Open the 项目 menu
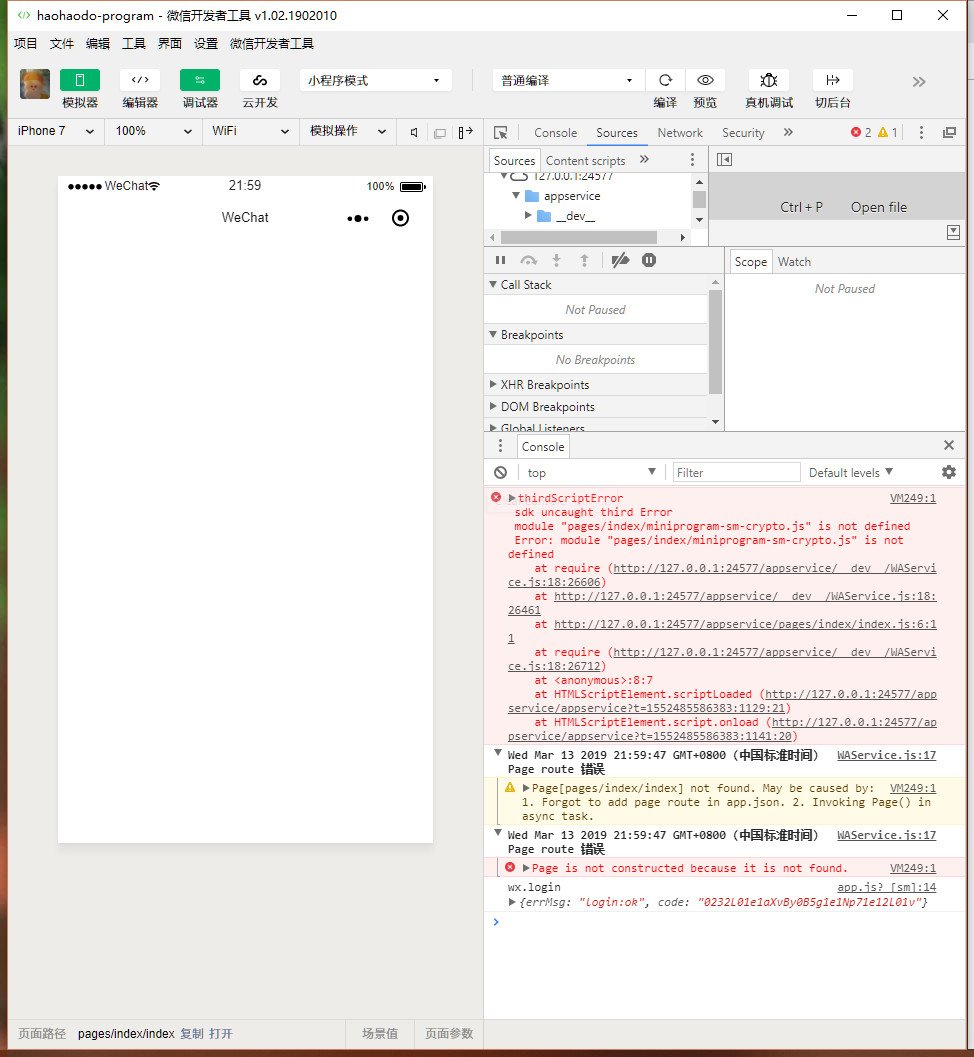The width and height of the screenshot is (974, 1057). tap(26, 44)
